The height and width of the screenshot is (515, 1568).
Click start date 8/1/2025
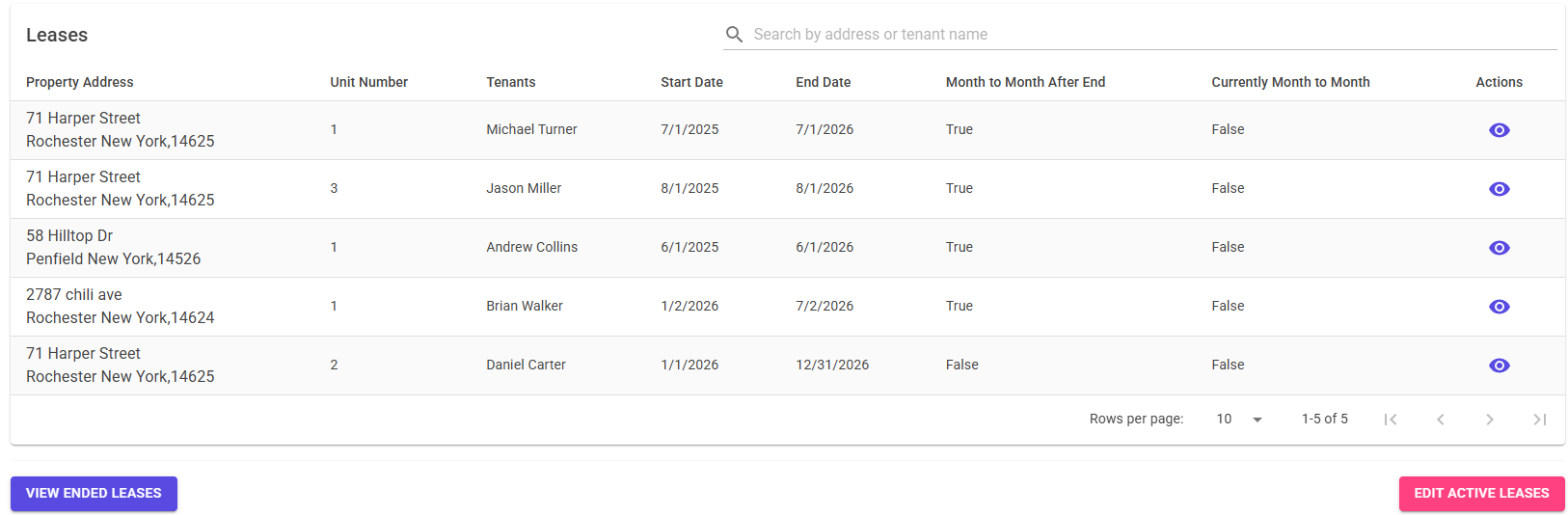pyautogui.click(x=689, y=188)
